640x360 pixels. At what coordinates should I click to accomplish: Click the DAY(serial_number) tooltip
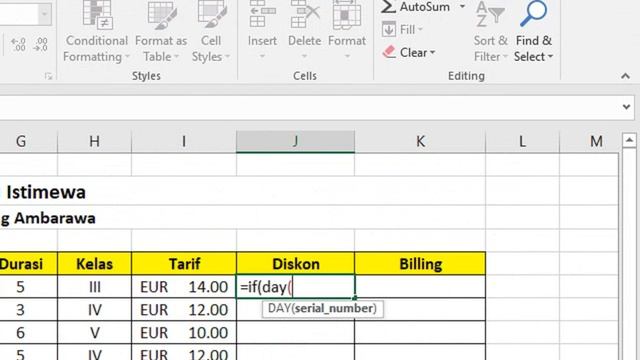point(322,309)
